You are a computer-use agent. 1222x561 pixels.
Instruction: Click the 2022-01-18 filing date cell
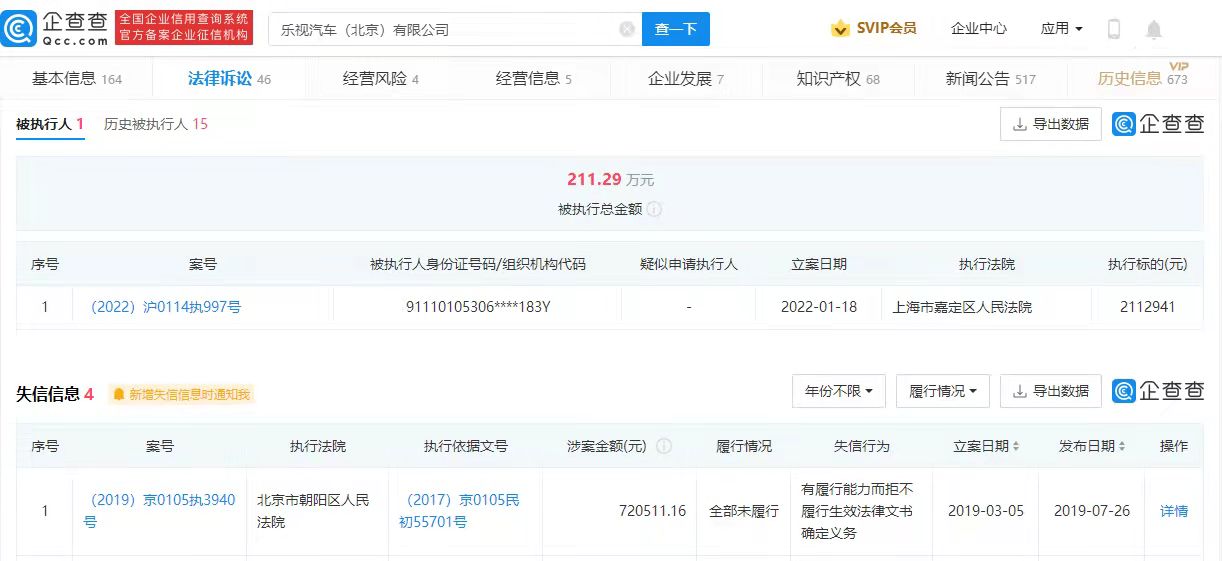(819, 307)
